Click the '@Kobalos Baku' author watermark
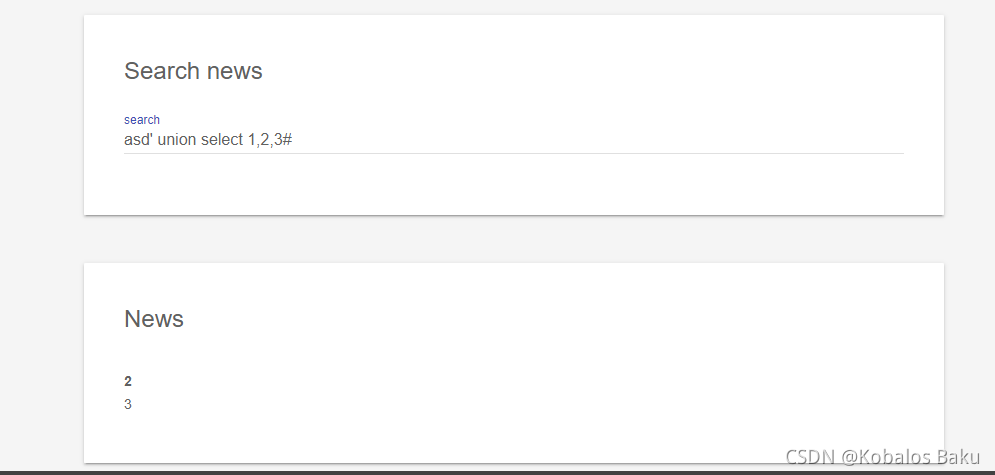The width and height of the screenshot is (995, 475). tap(911, 457)
